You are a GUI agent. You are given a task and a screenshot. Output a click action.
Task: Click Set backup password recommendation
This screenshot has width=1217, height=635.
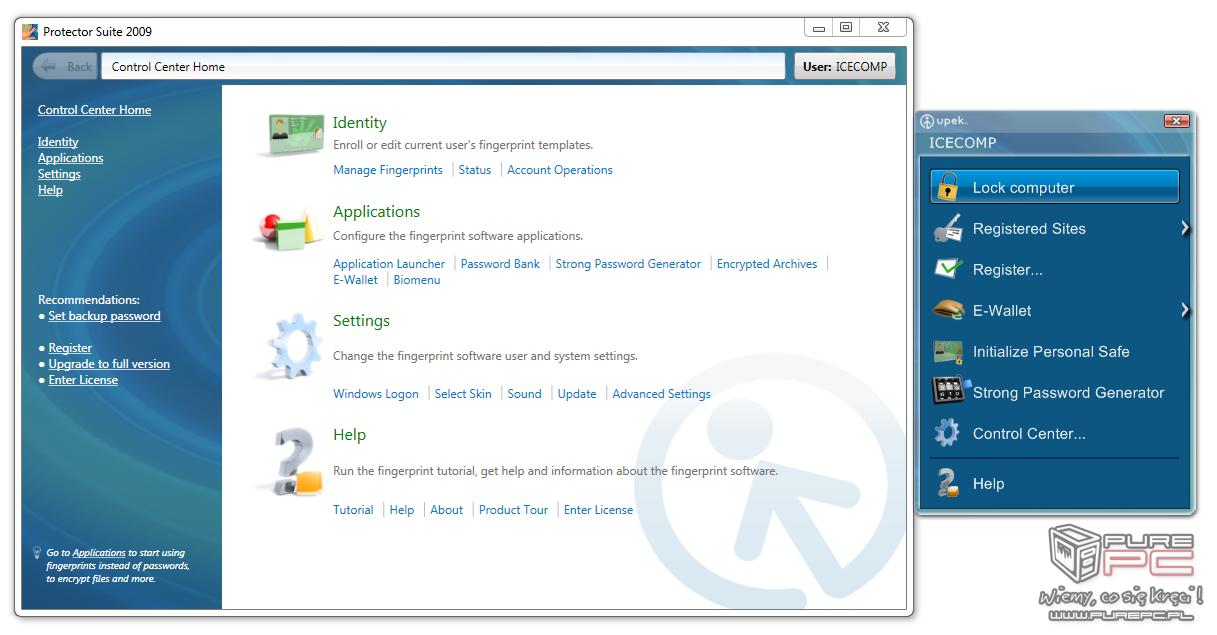point(104,316)
